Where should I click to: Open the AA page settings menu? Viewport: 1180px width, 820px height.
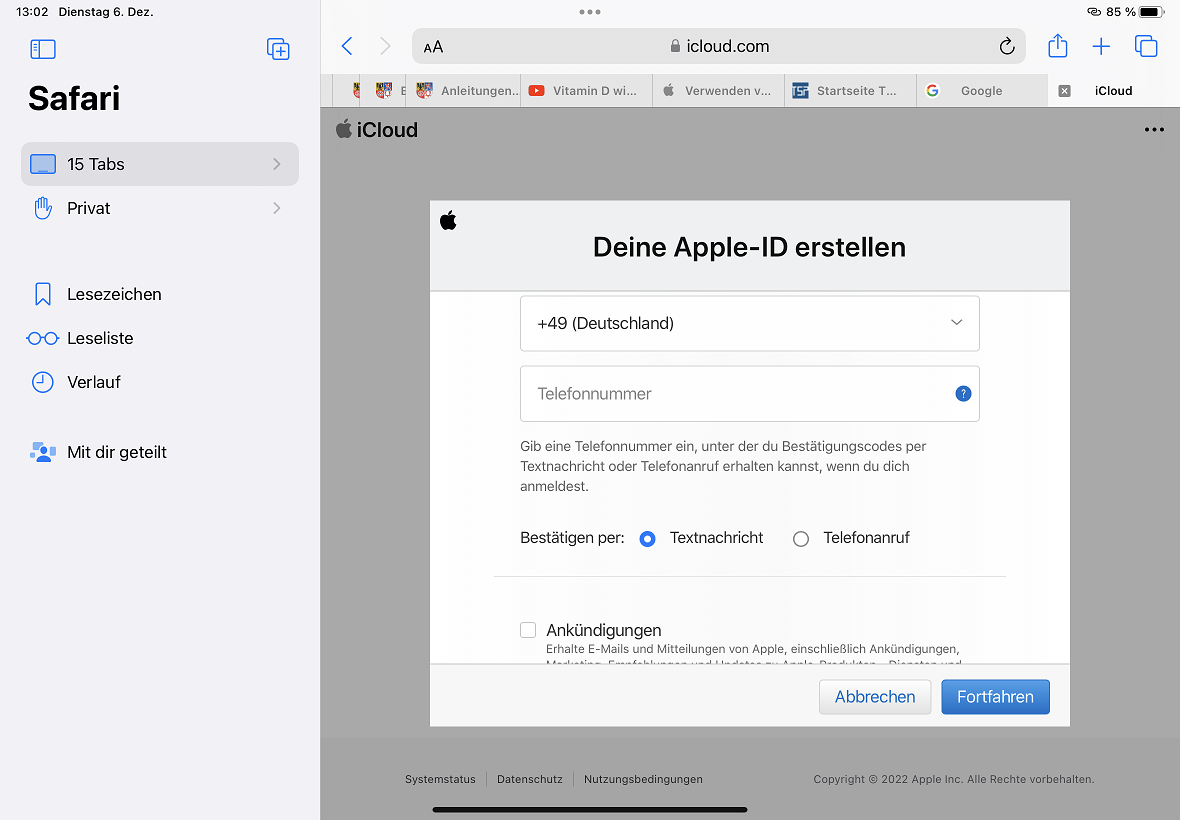433,47
